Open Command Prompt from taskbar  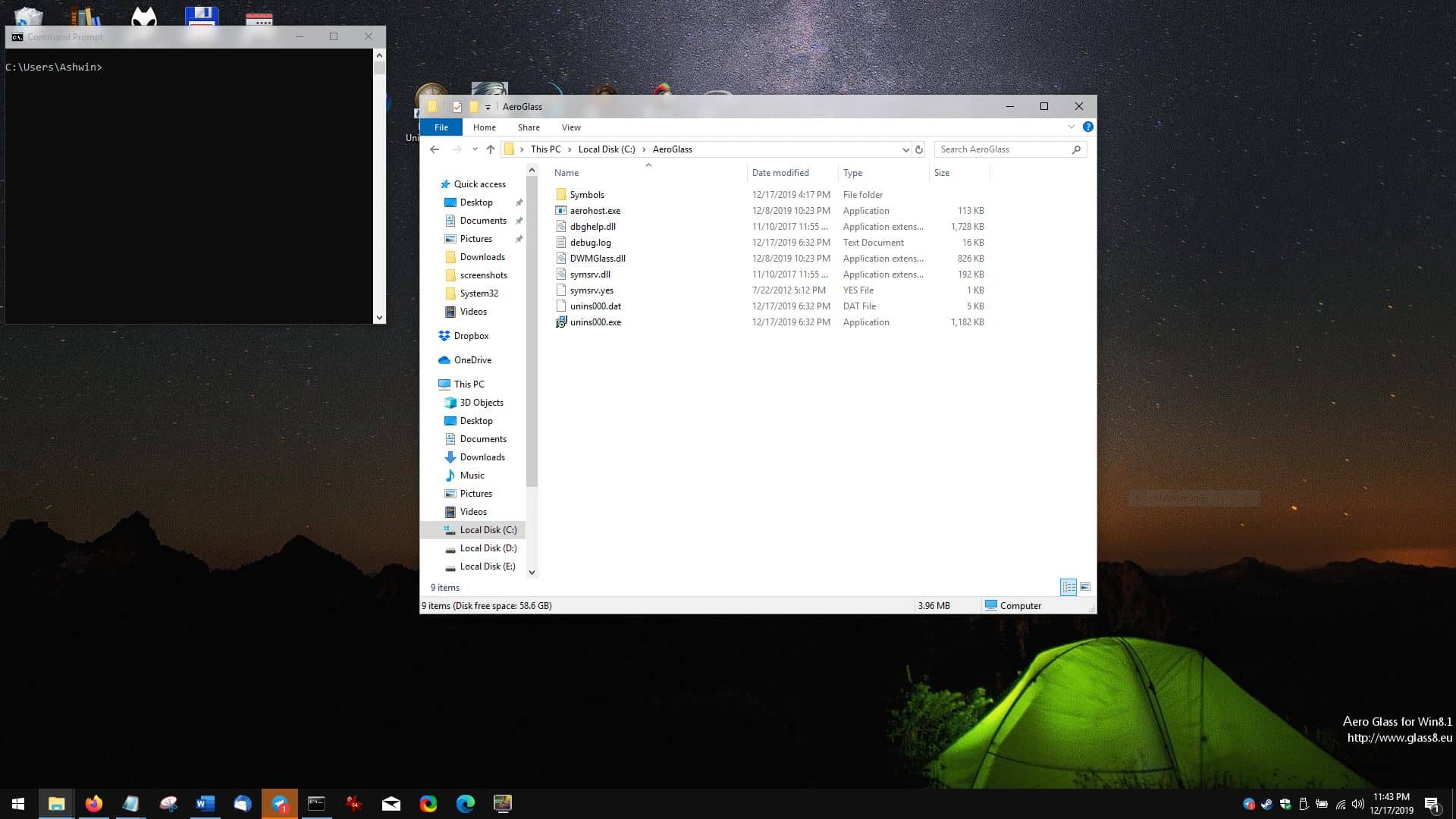pyautogui.click(x=316, y=803)
